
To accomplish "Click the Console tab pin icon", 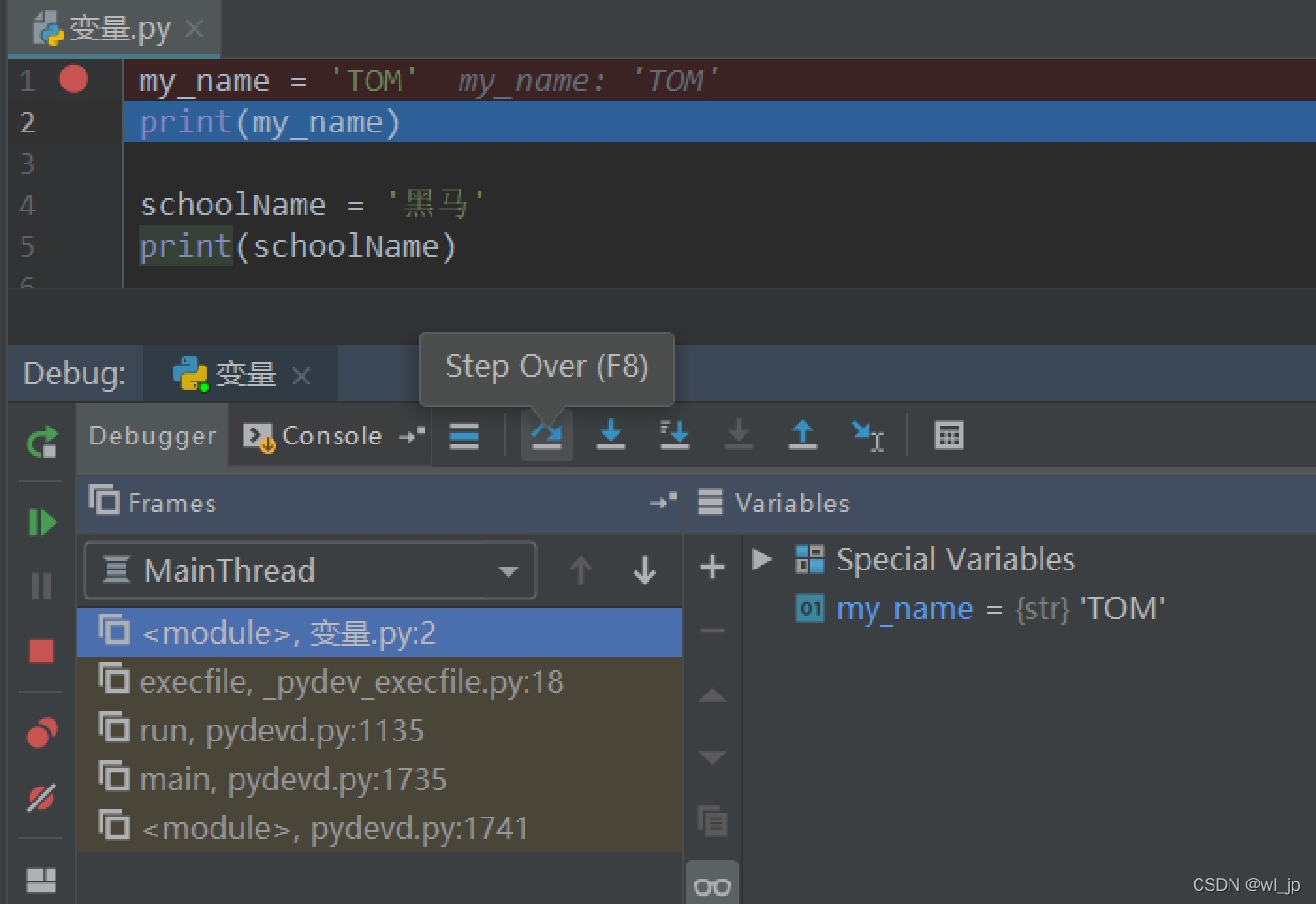I will point(412,435).
